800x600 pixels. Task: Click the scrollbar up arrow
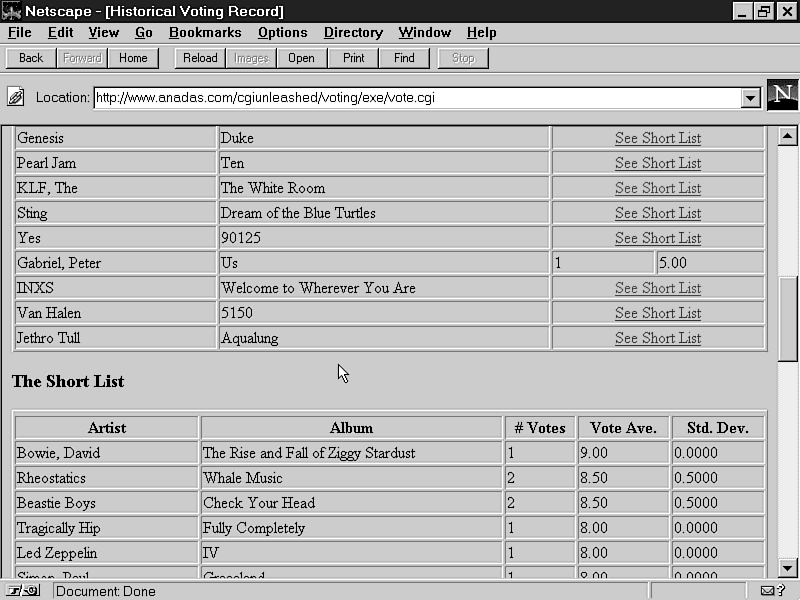click(787, 136)
